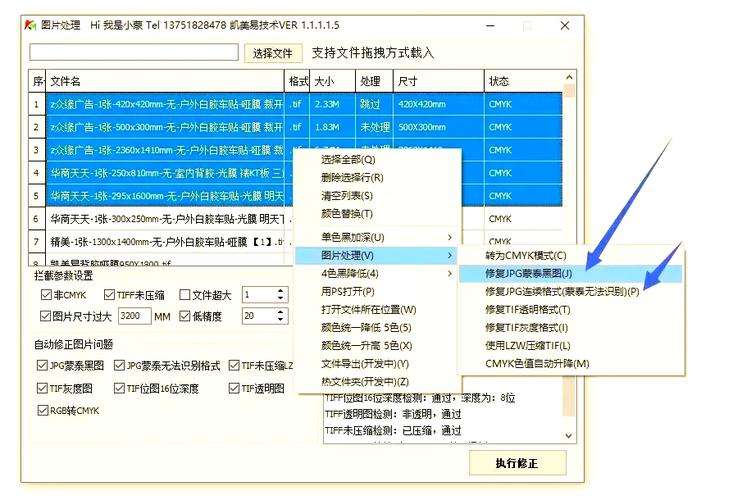
Task: Toggle the TIF透明图 checkbox
Action: (x=234, y=388)
